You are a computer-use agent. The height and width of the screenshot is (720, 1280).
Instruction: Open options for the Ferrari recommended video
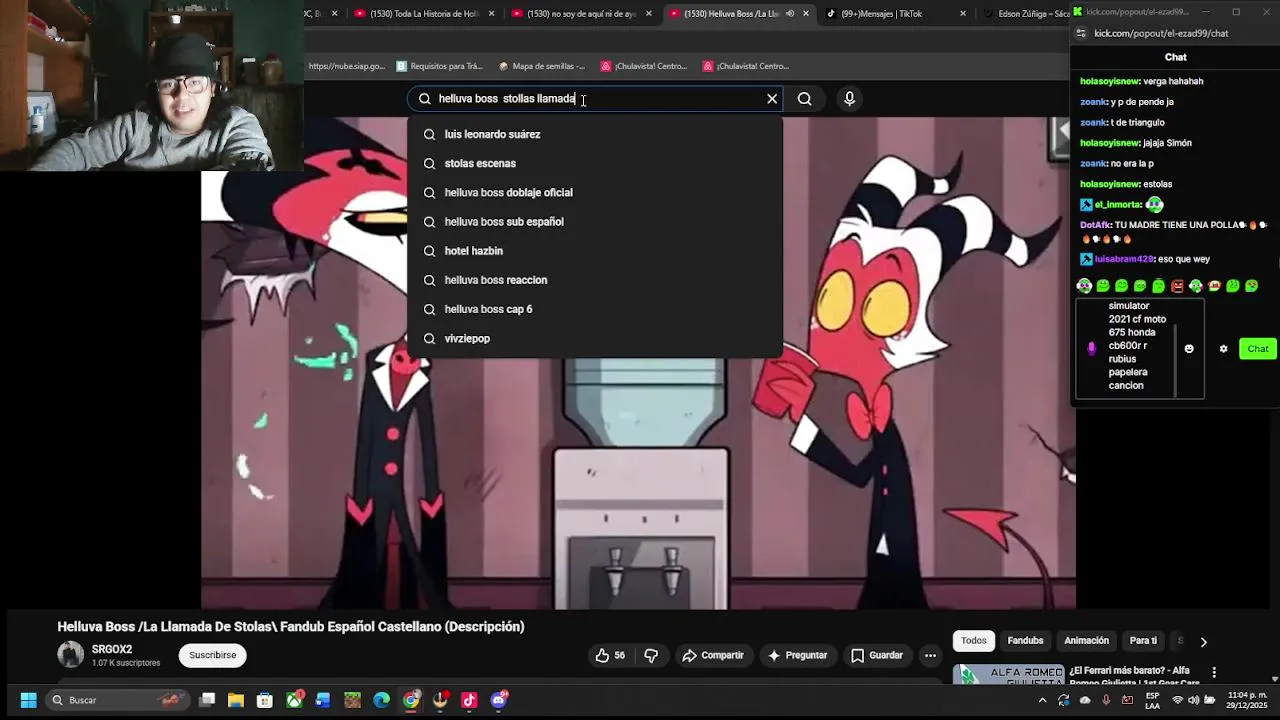(x=1214, y=672)
